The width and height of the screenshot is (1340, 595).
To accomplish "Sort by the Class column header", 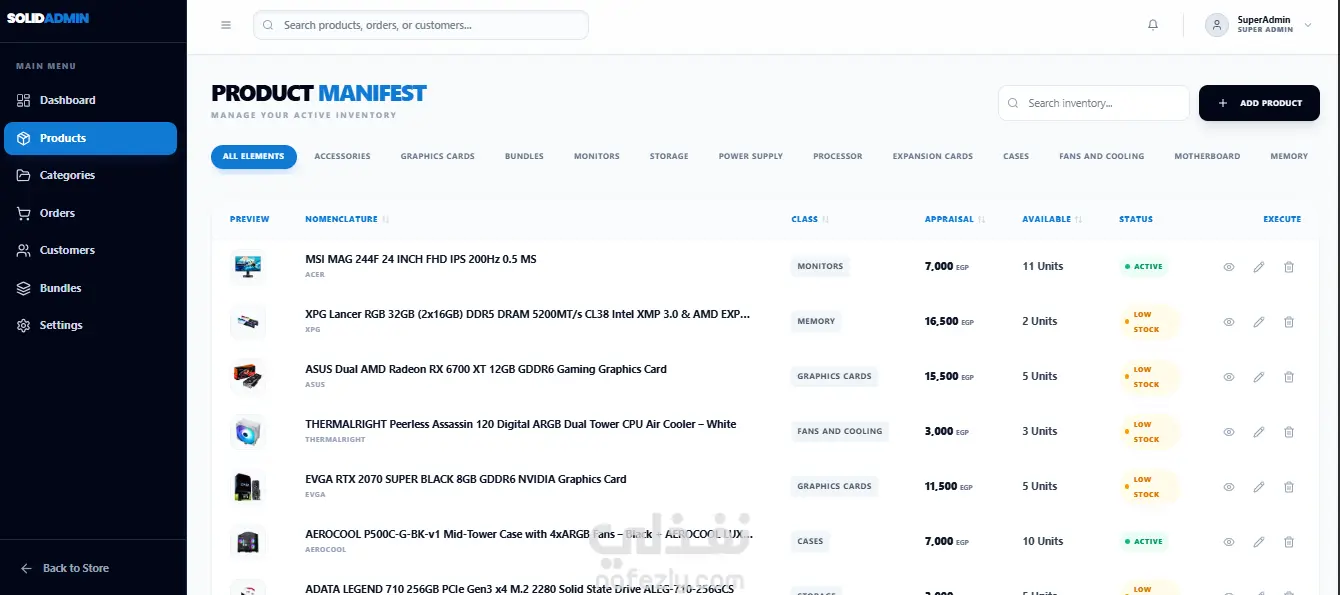I will (810, 219).
